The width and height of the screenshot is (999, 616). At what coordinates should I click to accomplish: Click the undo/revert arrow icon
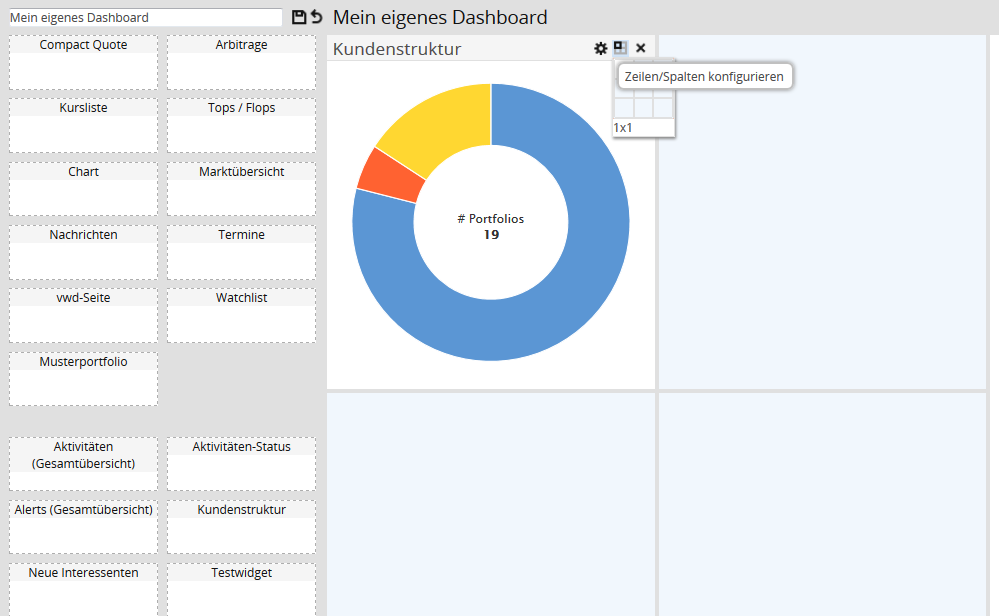point(317,17)
